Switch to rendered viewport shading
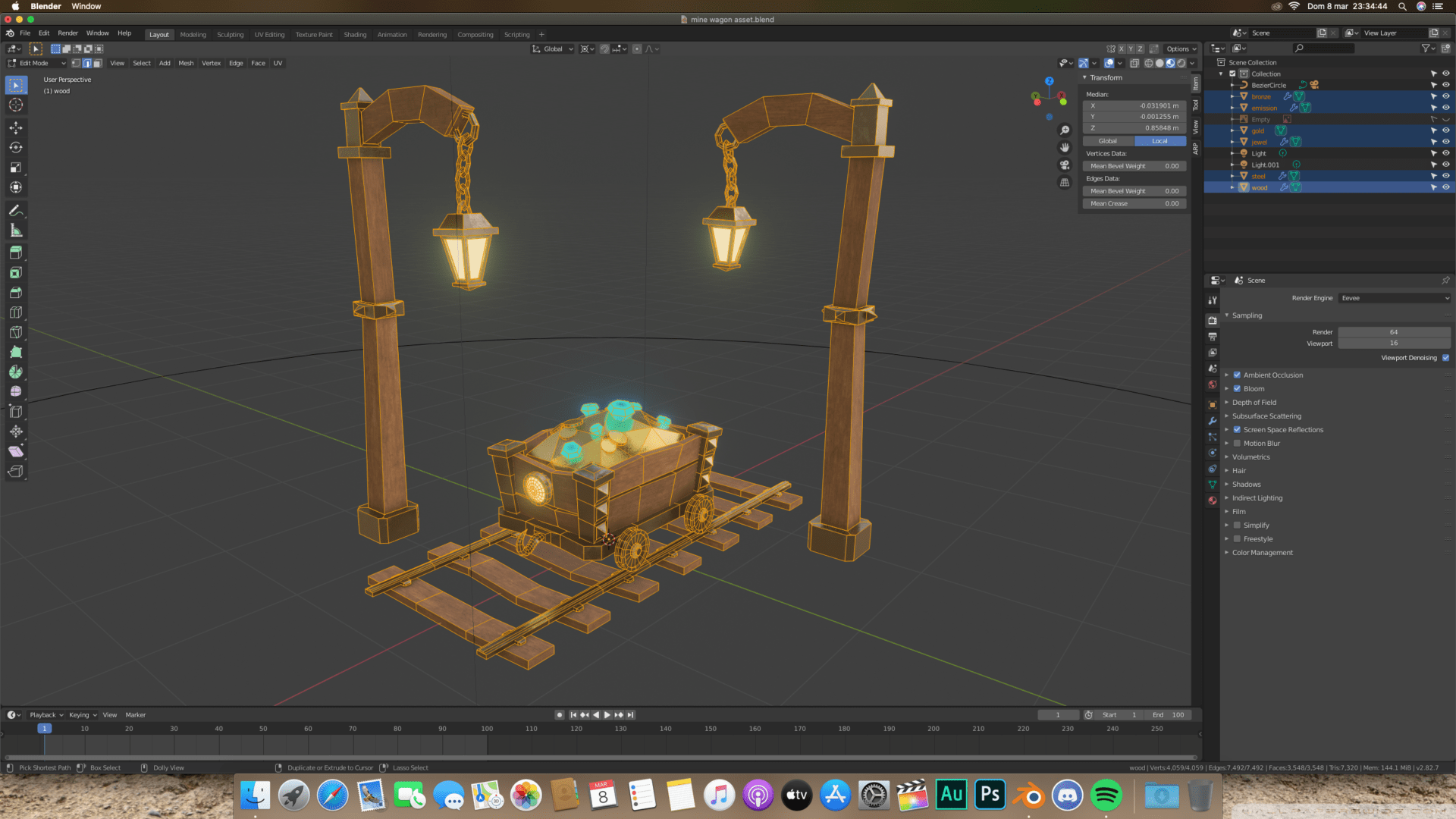1456x819 pixels. click(1181, 63)
